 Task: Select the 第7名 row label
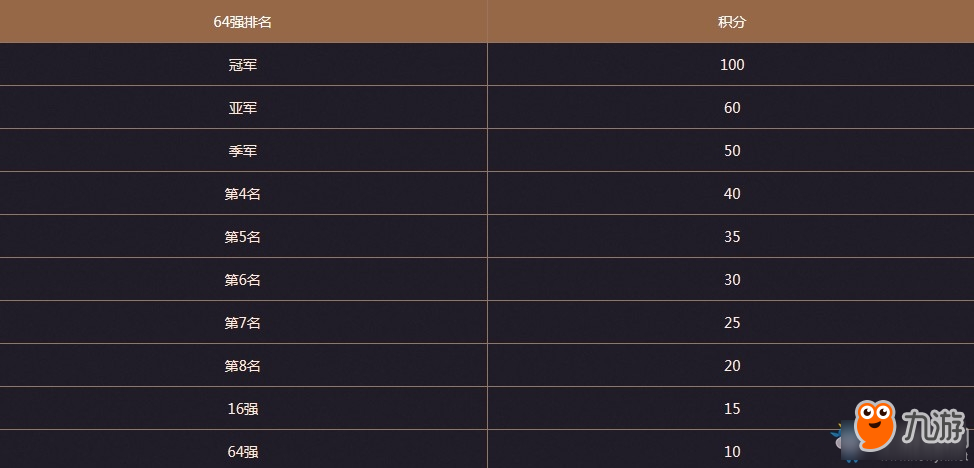point(242,323)
